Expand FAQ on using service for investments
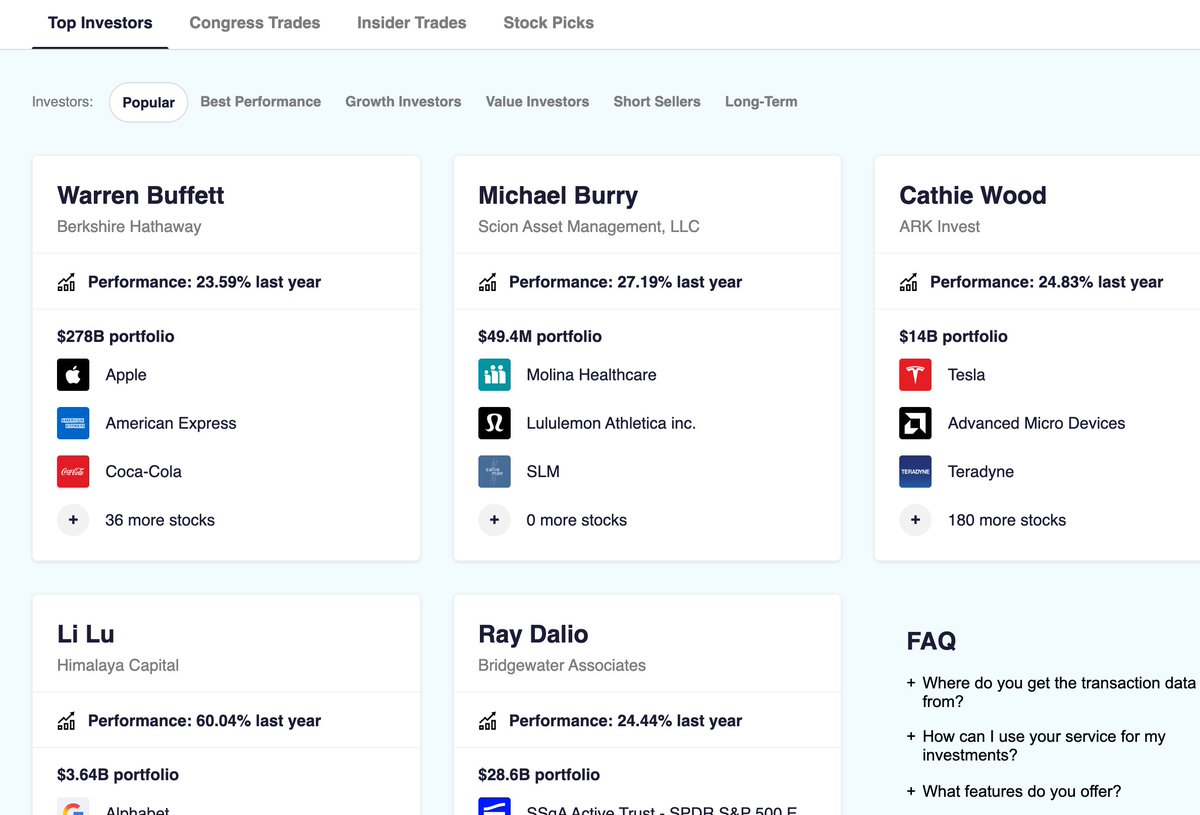The height and width of the screenshot is (815, 1200). click(1036, 745)
